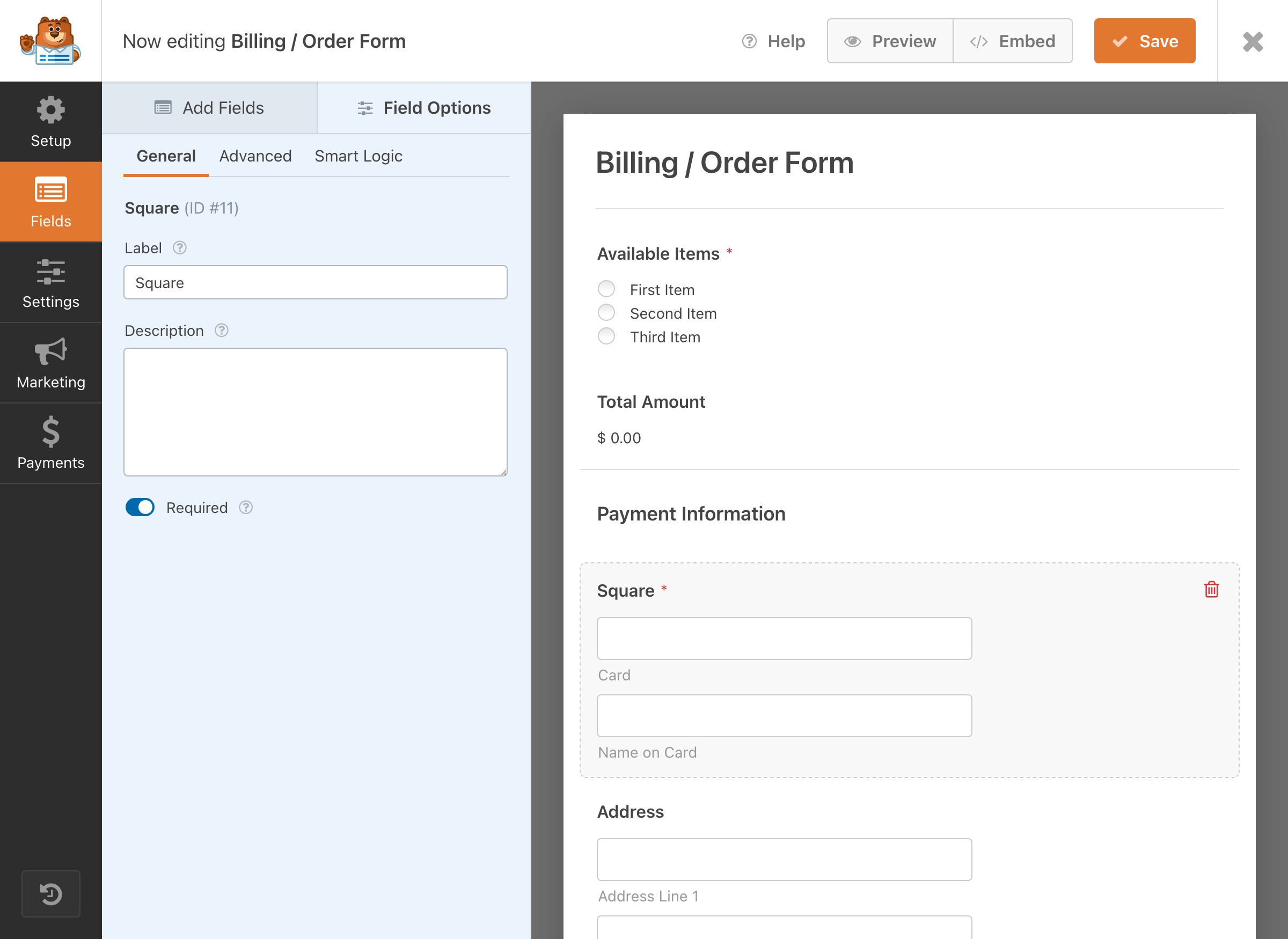Image resolution: width=1288 pixels, height=939 pixels.
Task: Click the orange Save button
Action: (x=1144, y=41)
